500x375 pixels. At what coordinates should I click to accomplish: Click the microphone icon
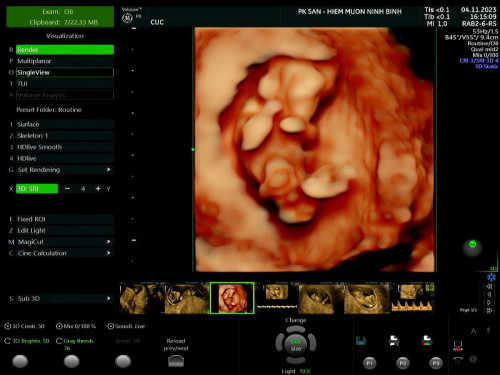click(x=488, y=331)
